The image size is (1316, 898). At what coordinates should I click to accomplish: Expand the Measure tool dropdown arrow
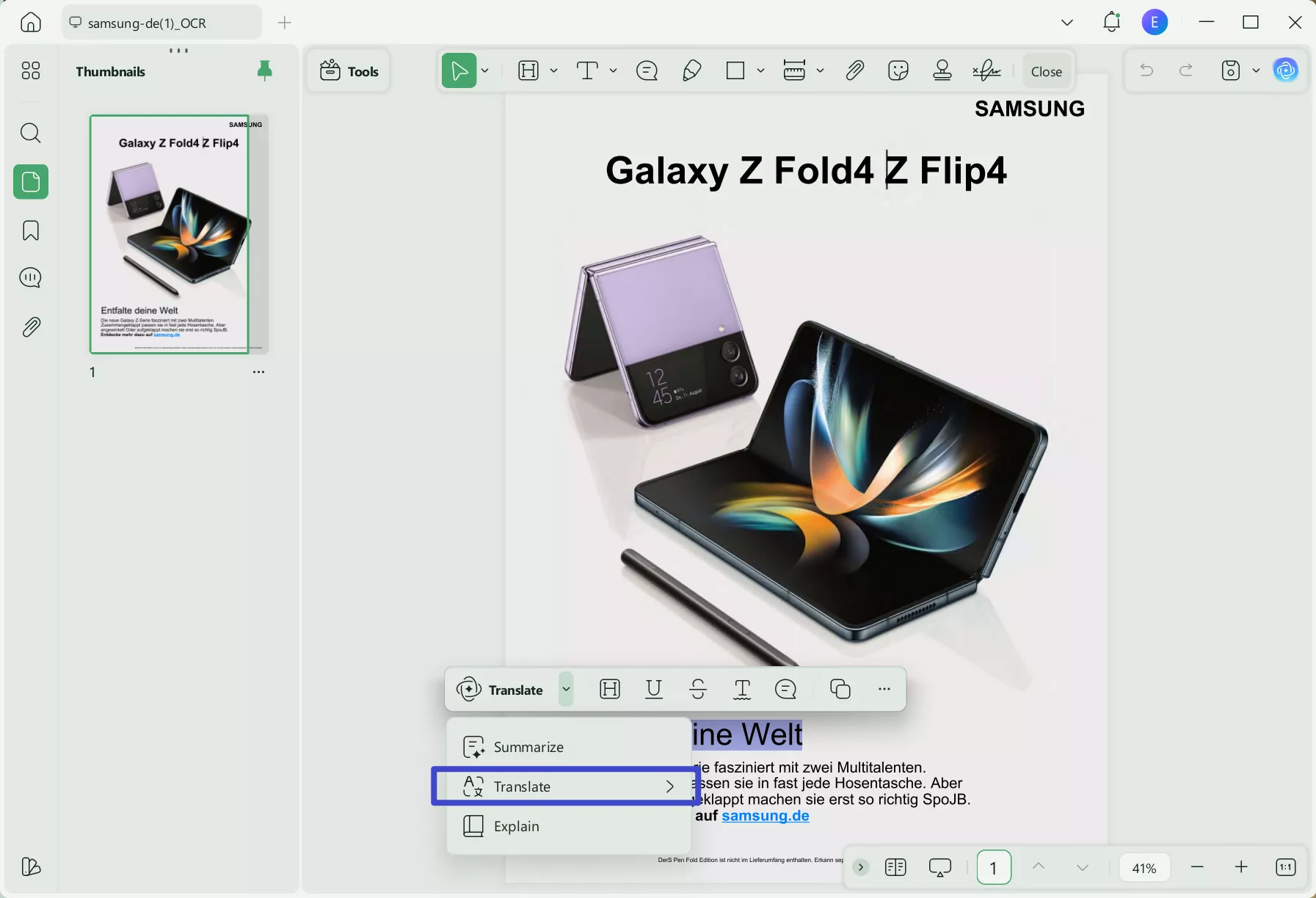click(x=821, y=70)
